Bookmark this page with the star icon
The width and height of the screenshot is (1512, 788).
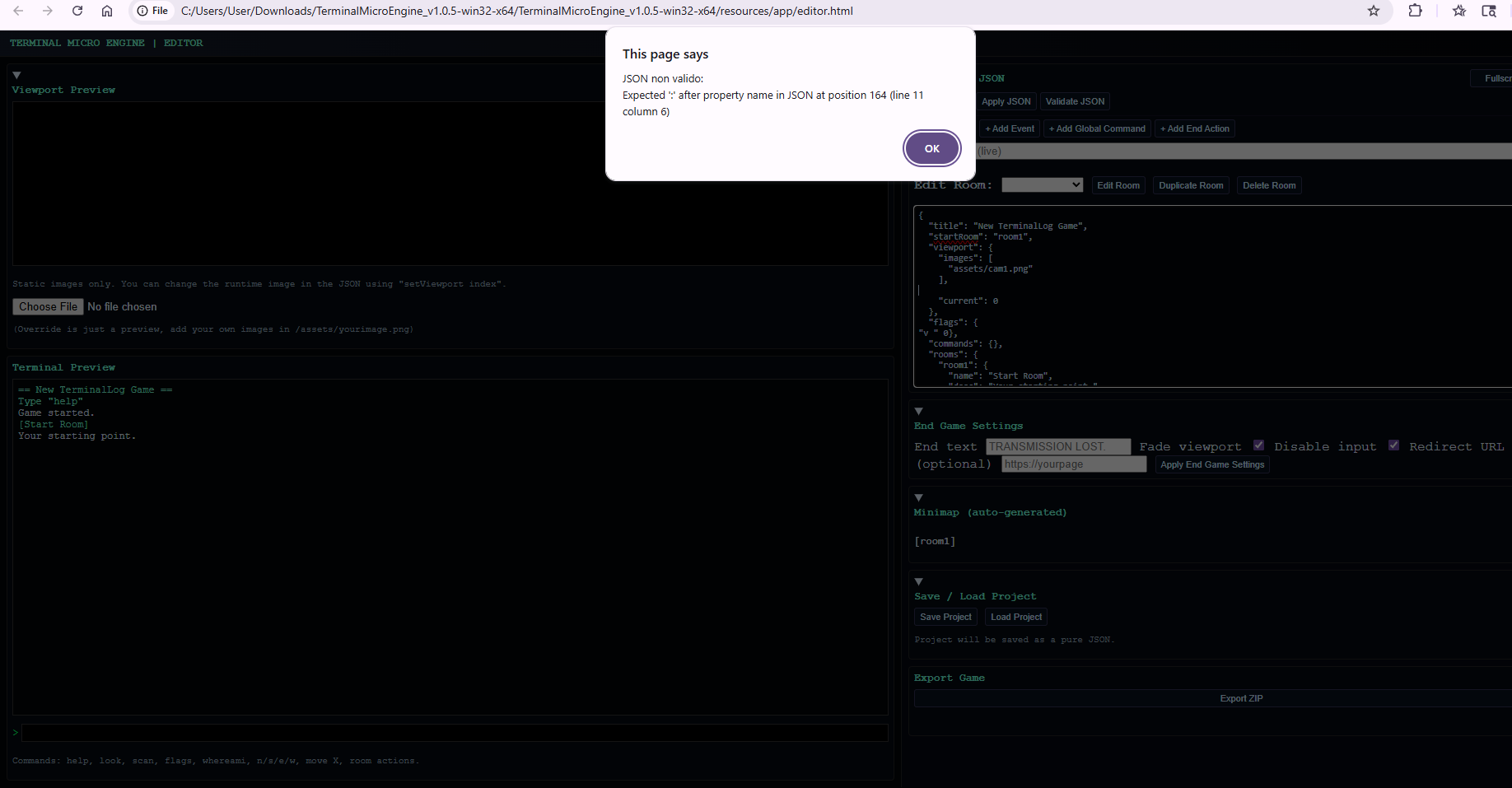pyautogui.click(x=1374, y=11)
